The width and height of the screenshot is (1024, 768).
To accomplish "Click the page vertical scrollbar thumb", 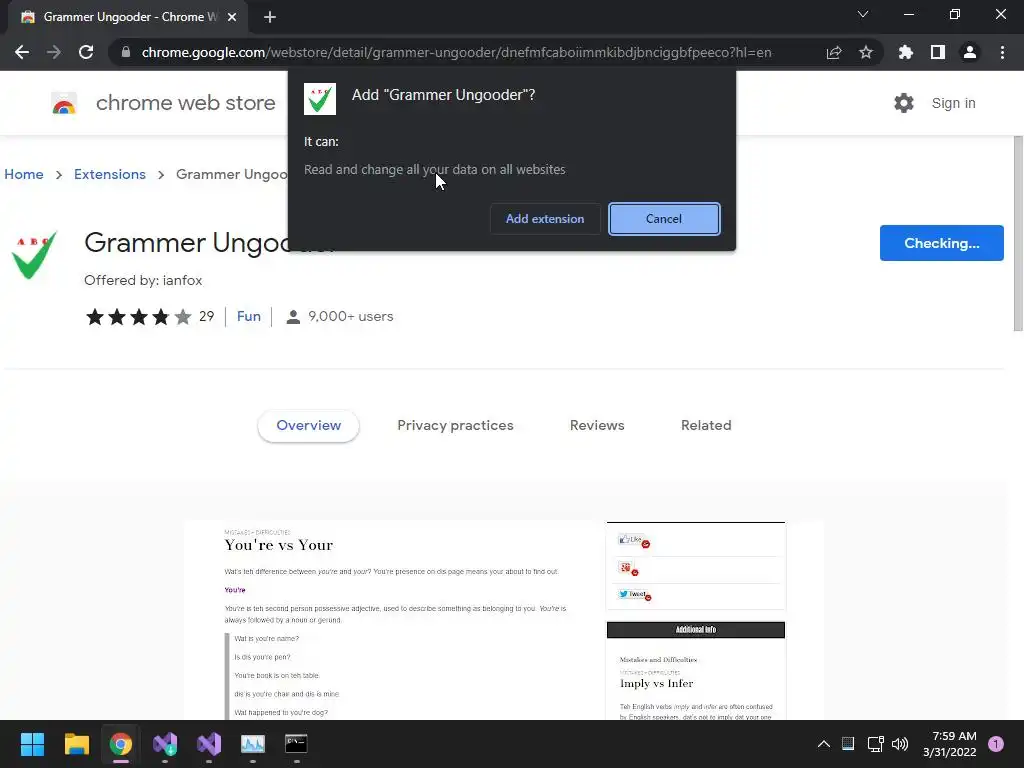I will click(x=1018, y=233).
